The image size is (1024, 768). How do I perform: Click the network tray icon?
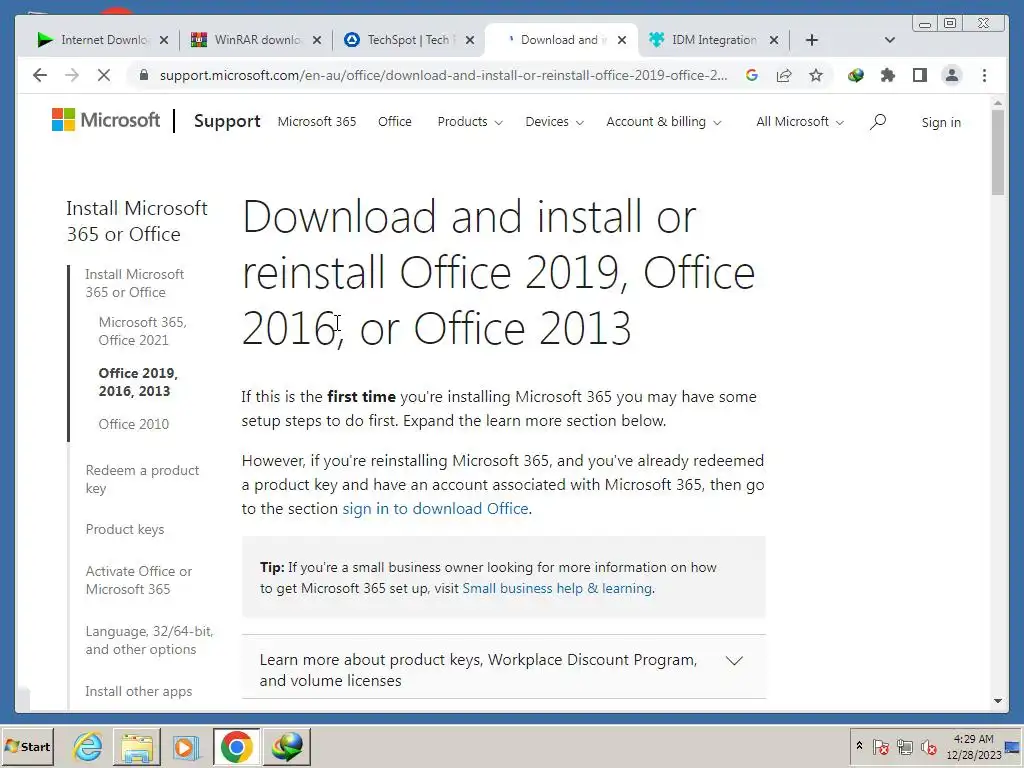point(904,746)
